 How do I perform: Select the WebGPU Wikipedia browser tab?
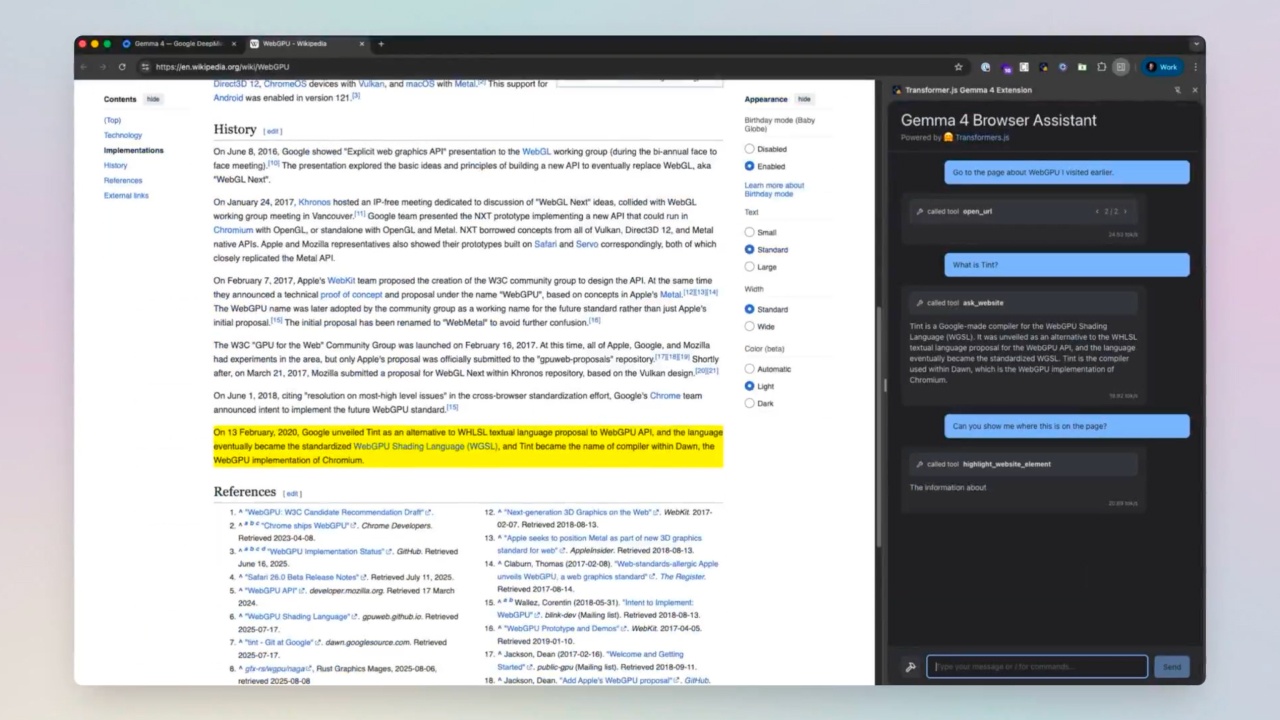pyautogui.click(x=294, y=43)
